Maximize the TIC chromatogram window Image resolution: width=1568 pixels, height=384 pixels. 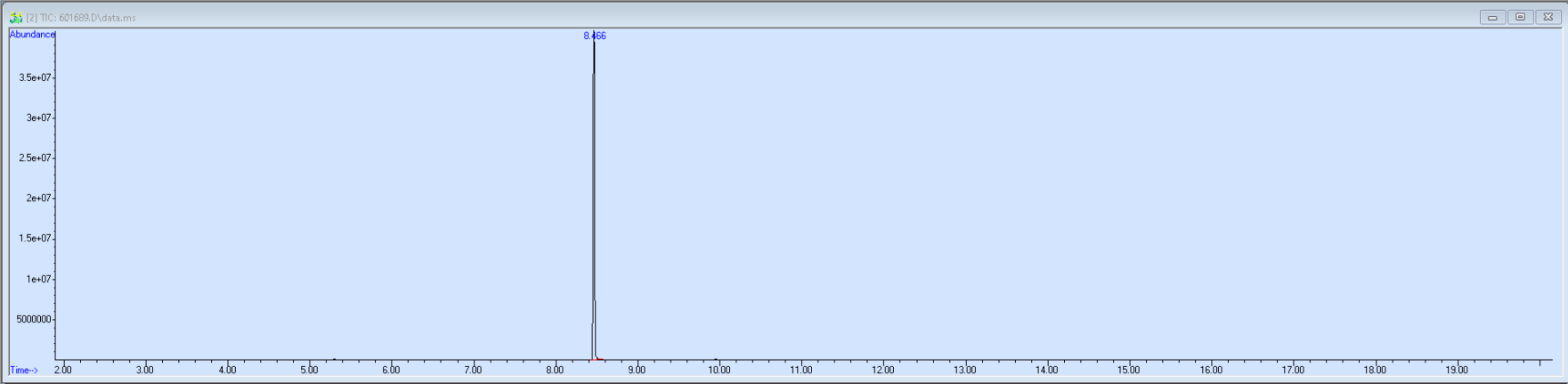click(x=1520, y=17)
